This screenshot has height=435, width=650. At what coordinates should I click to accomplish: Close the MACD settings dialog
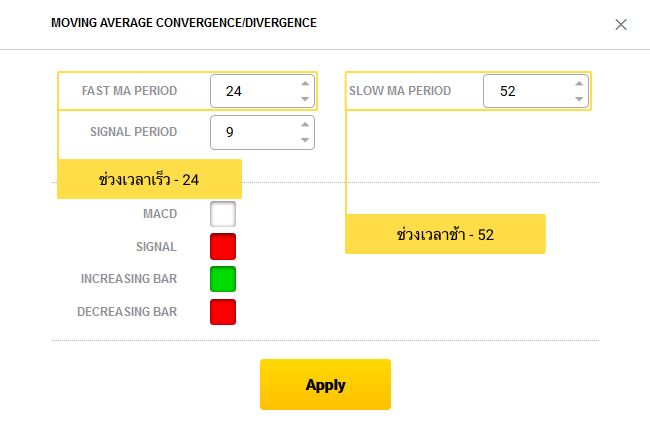[621, 24]
